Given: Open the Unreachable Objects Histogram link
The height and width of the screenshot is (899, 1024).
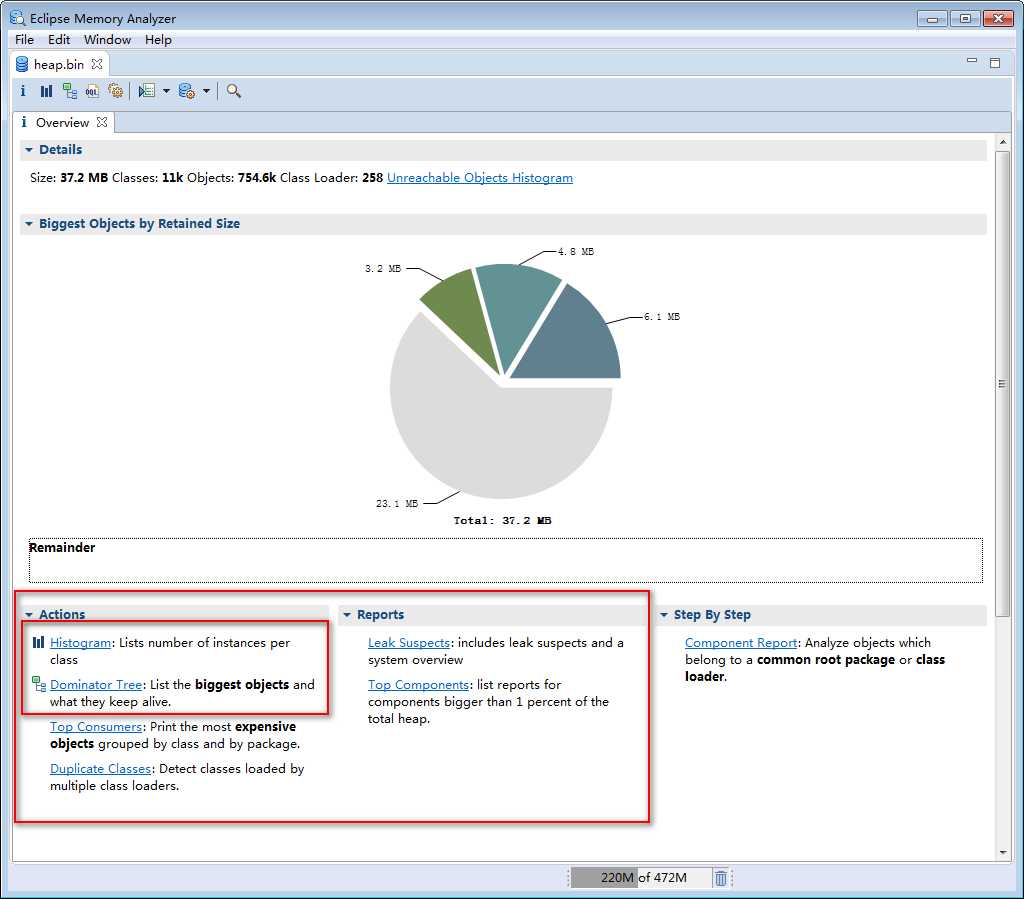Looking at the screenshot, I should click(480, 178).
